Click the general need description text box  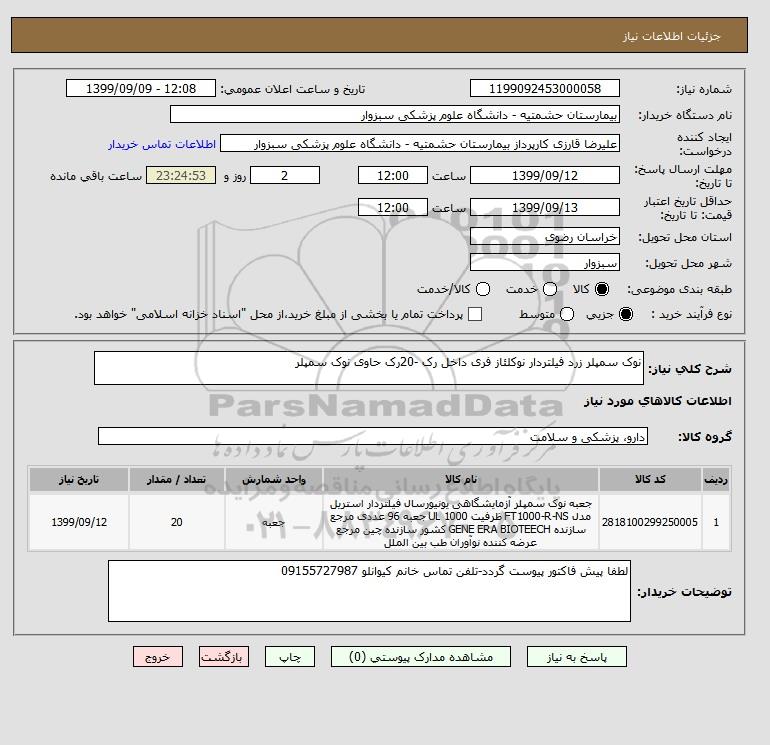[x=369, y=368]
